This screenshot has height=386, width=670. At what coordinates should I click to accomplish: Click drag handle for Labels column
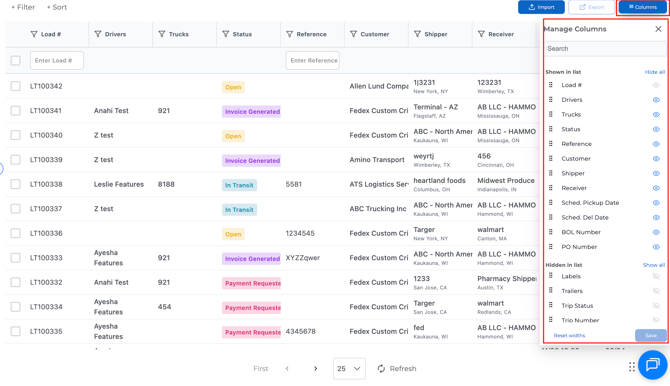coord(551,276)
